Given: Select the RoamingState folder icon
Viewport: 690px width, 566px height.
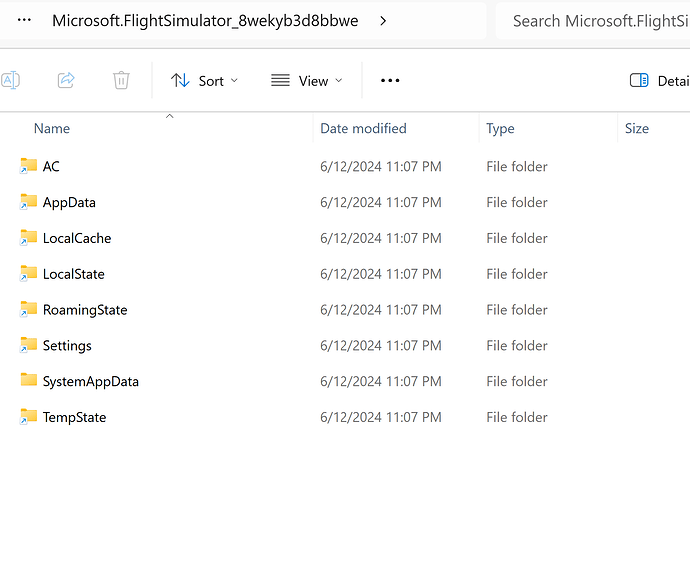Looking at the screenshot, I should pyautogui.click(x=29, y=309).
